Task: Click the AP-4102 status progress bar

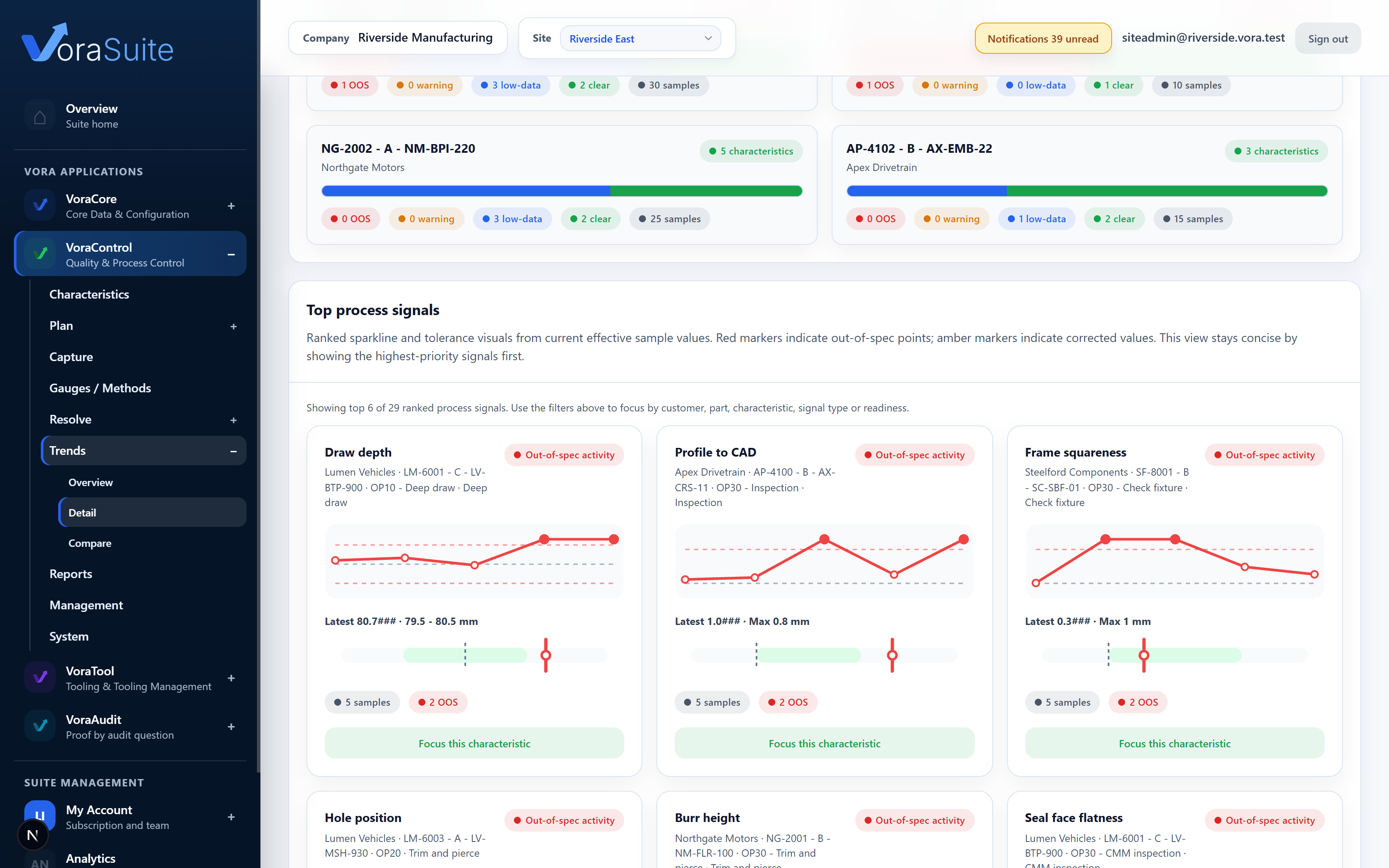Action: pyautogui.click(x=1086, y=191)
